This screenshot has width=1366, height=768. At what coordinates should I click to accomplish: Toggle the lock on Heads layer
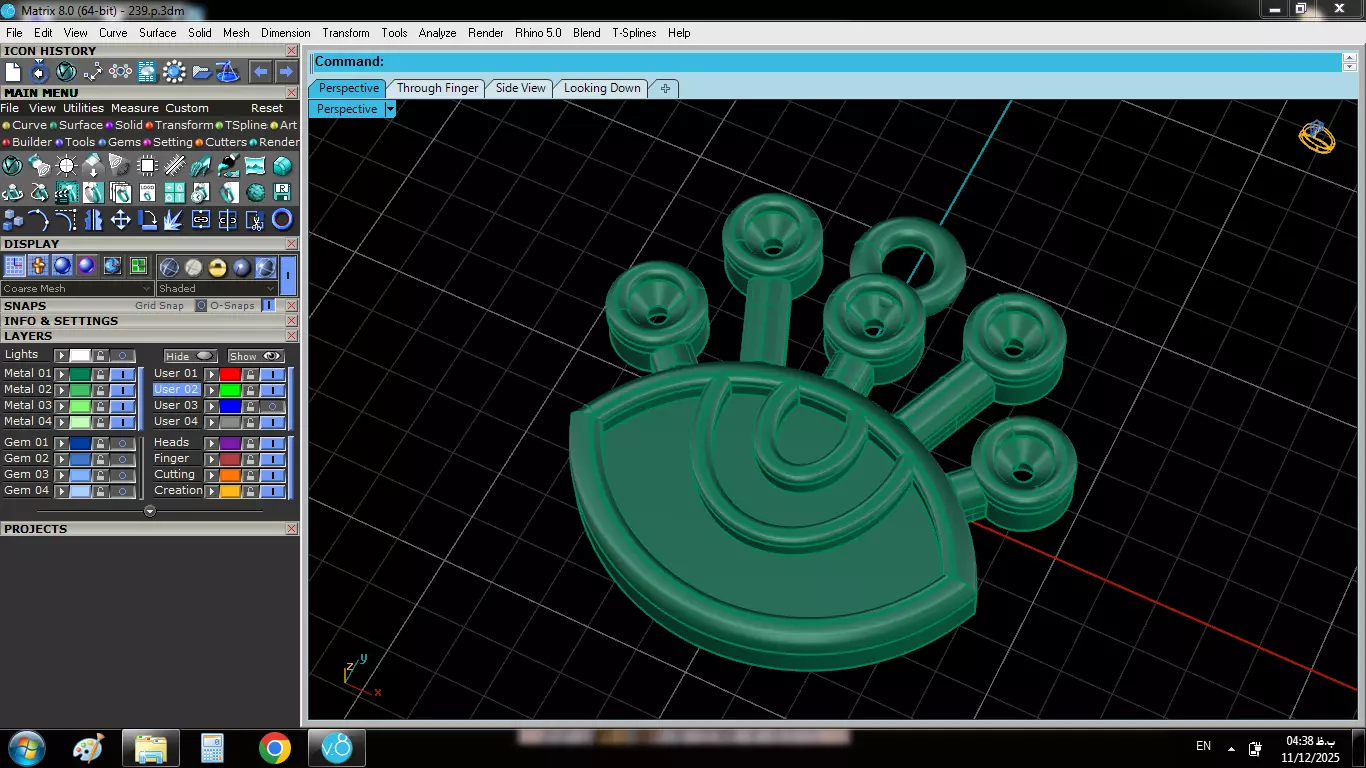[x=250, y=443]
